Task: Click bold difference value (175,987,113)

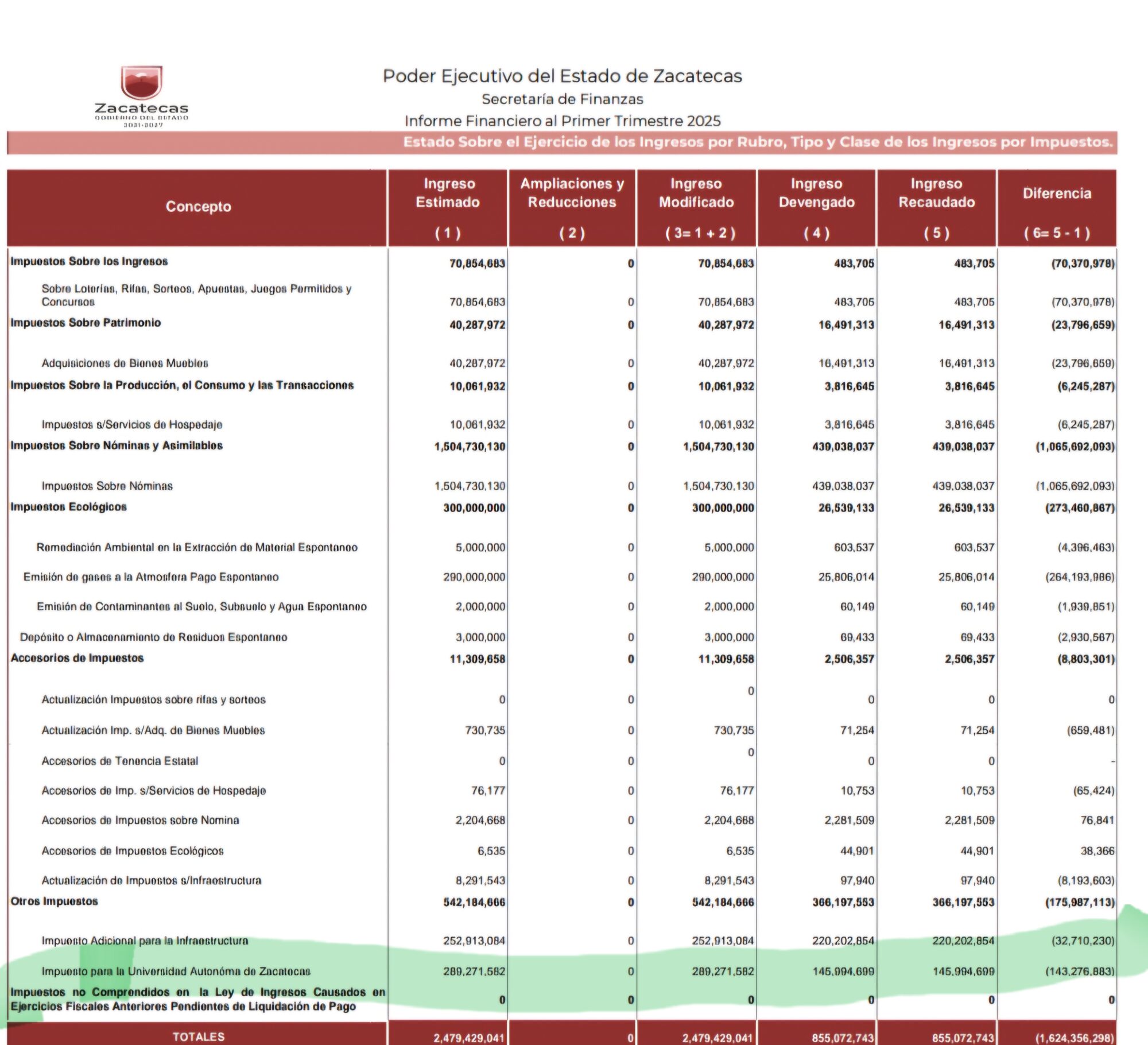Action: [x=1080, y=903]
